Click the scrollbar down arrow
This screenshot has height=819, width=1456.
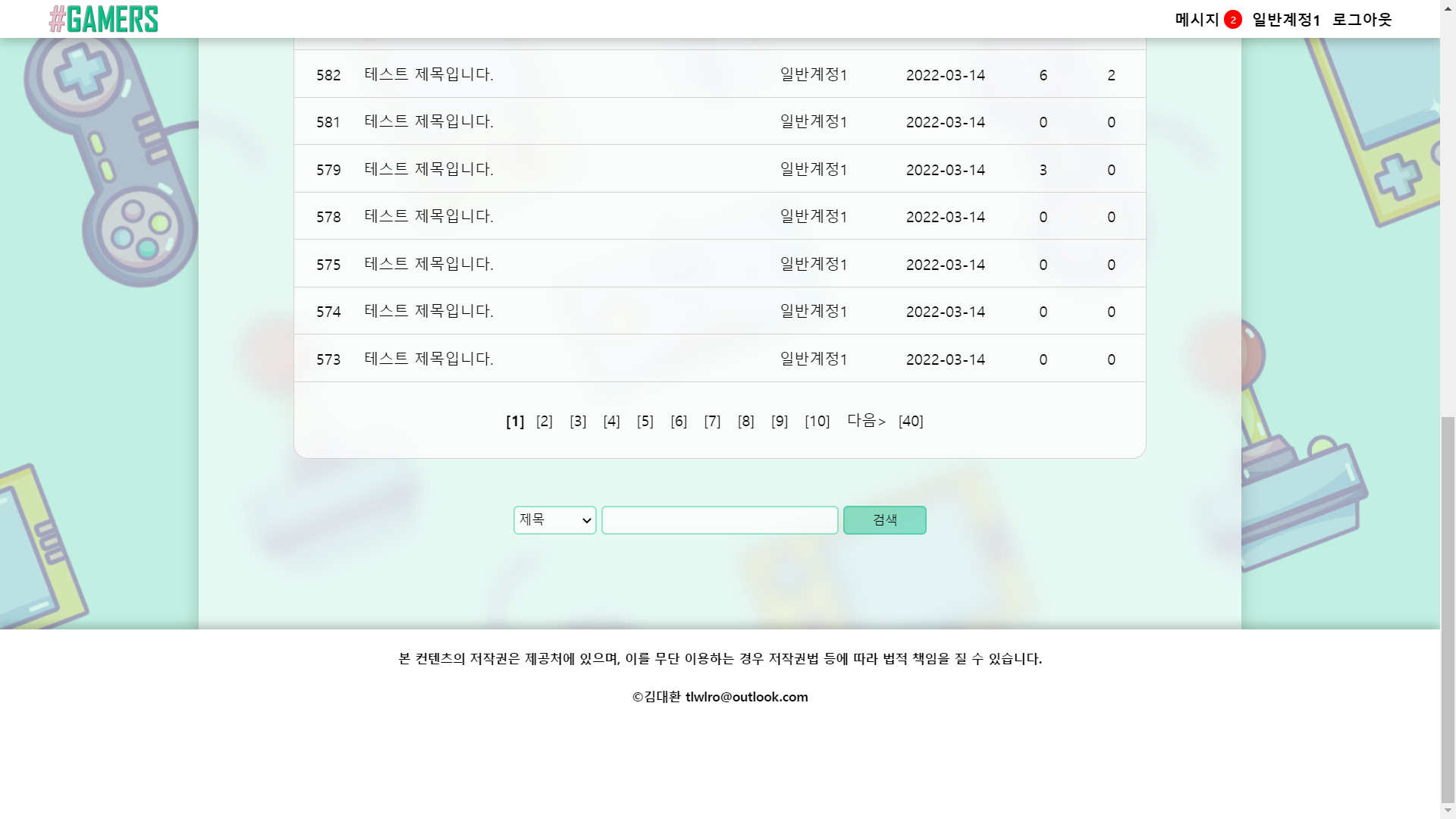[x=1447, y=810]
